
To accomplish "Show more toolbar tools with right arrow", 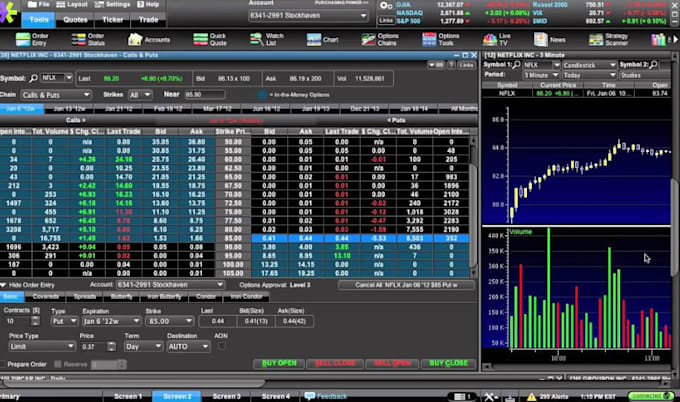I will pyautogui.click(x=675, y=39).
